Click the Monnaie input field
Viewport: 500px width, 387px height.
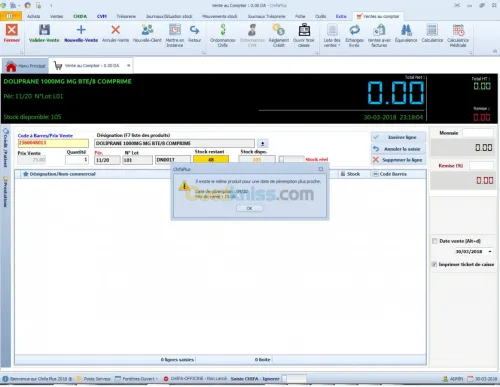[x=477, y=133]
